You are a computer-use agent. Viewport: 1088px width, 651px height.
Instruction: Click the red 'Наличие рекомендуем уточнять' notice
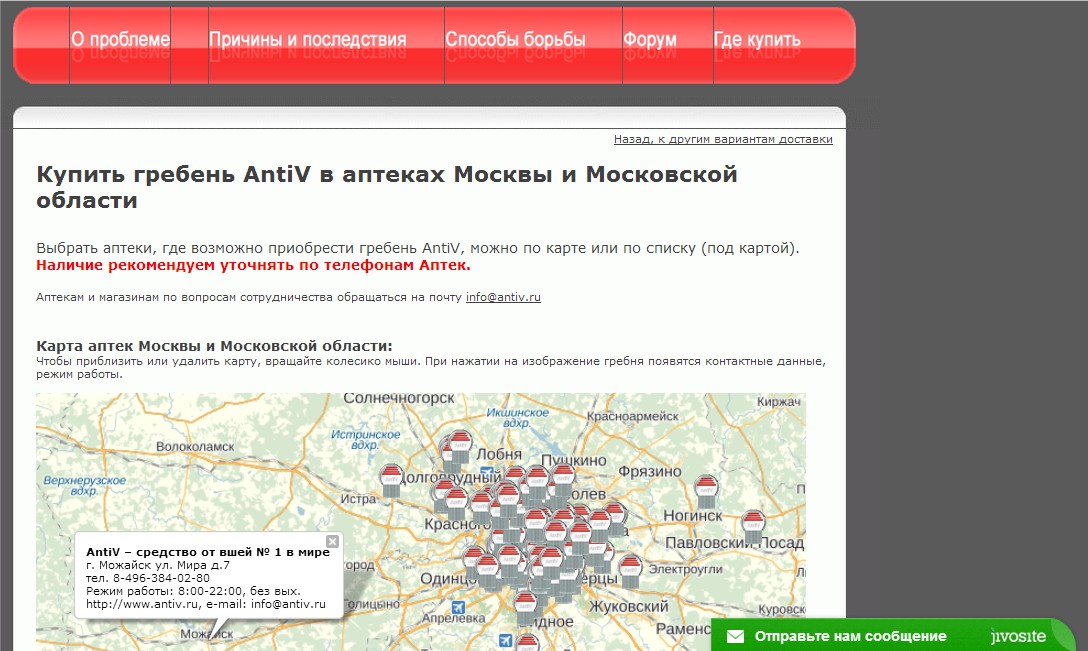coord(253,265)
